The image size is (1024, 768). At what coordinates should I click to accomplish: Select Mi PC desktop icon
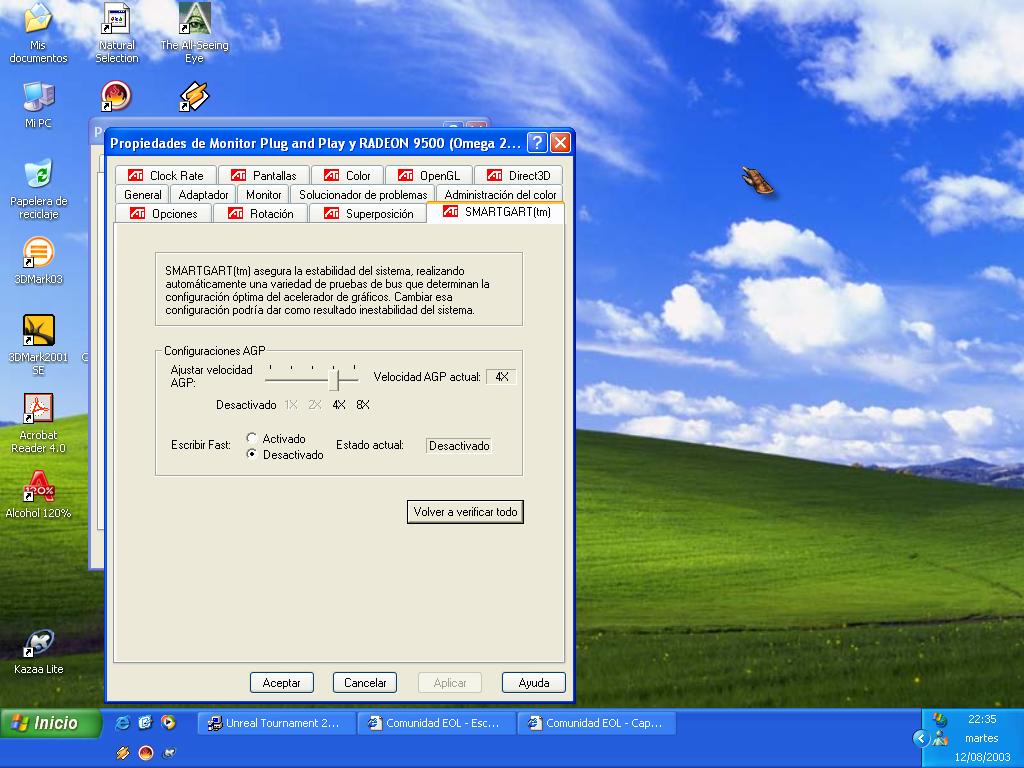click(x=38, y=104)
